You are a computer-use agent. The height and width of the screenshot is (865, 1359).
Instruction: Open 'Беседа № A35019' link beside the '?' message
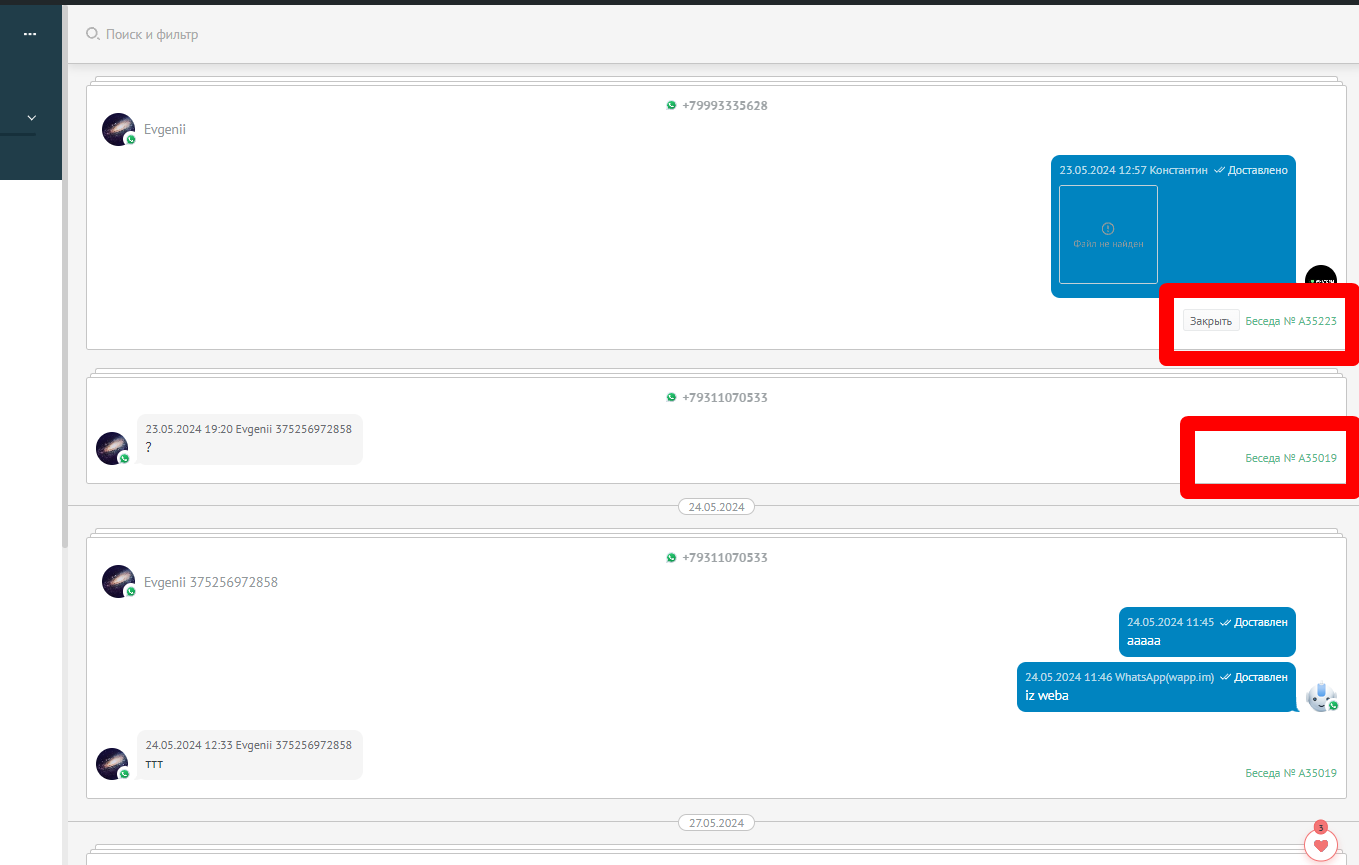click(1290, 458)
